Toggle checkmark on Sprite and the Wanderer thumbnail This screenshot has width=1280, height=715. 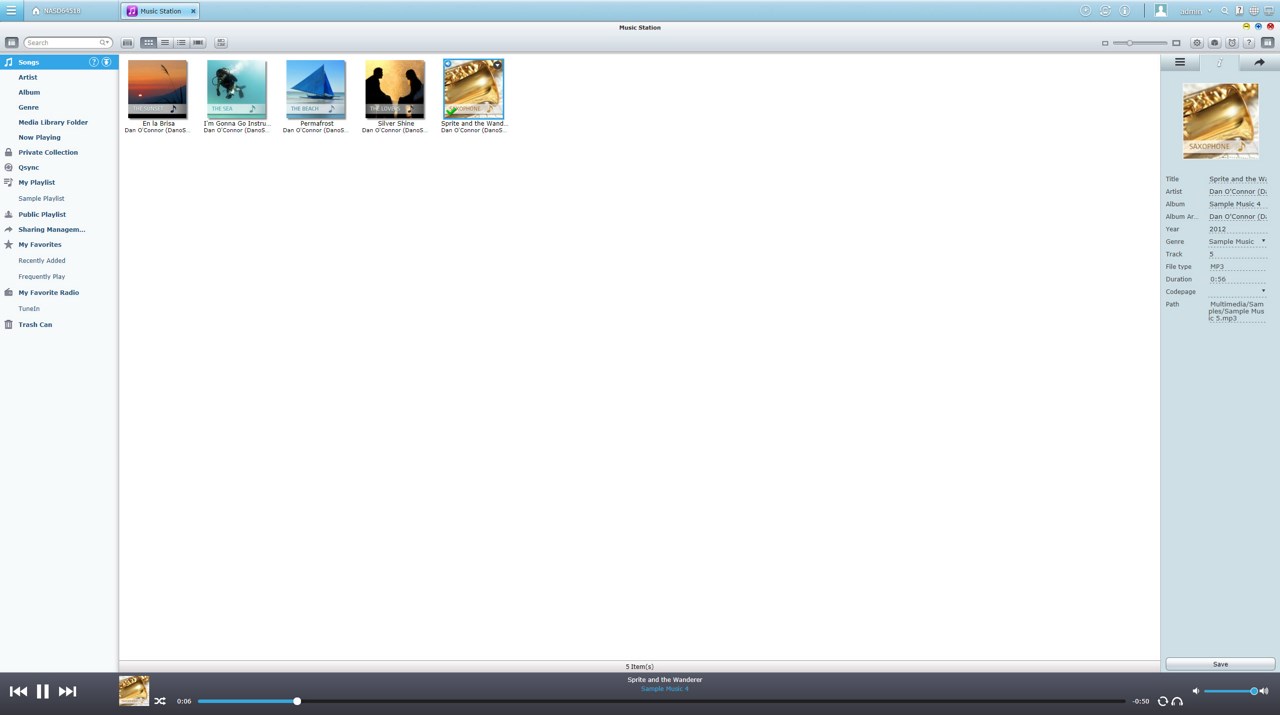[x=452, y=112]
